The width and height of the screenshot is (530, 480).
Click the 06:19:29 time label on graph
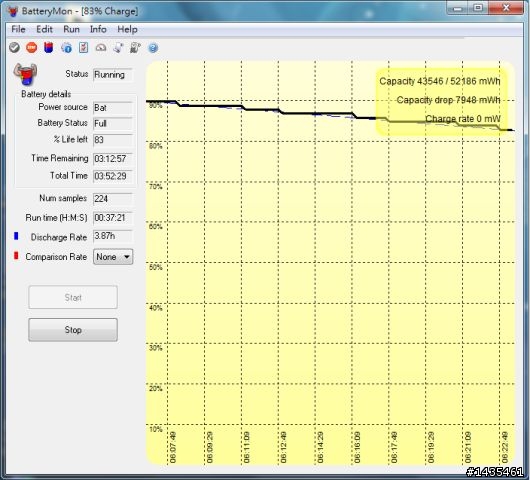(431, 447)
